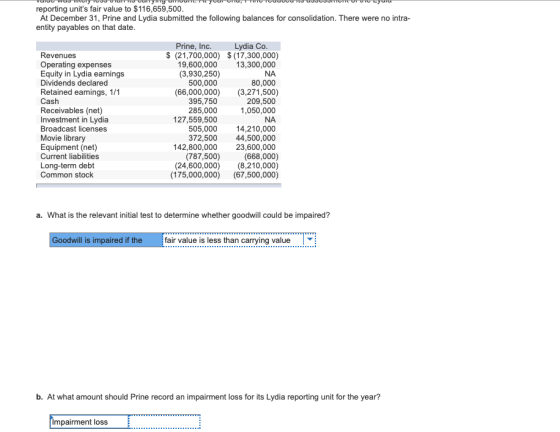Image resolution: width=560 pixels, height=432 pixels.
Task: Click the 'Revenues' row label
Action: coord(58,55)
